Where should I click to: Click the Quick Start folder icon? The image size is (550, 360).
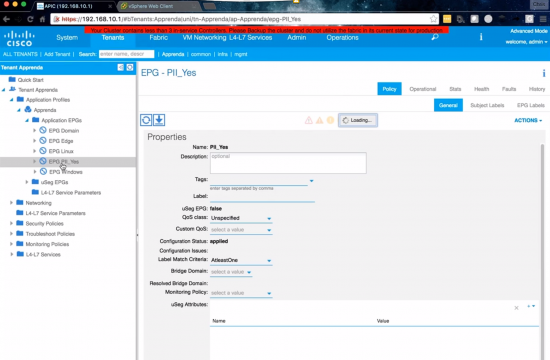pyautogui.click(x=12, y=79)
